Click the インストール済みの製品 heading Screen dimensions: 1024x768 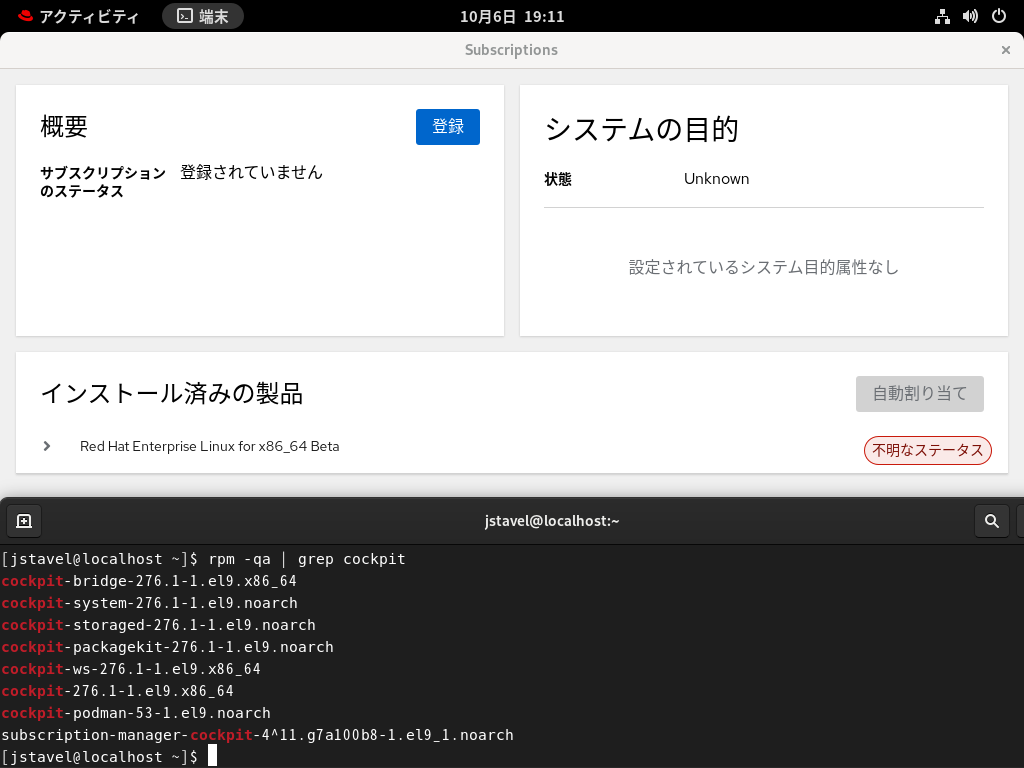point(172,394)
